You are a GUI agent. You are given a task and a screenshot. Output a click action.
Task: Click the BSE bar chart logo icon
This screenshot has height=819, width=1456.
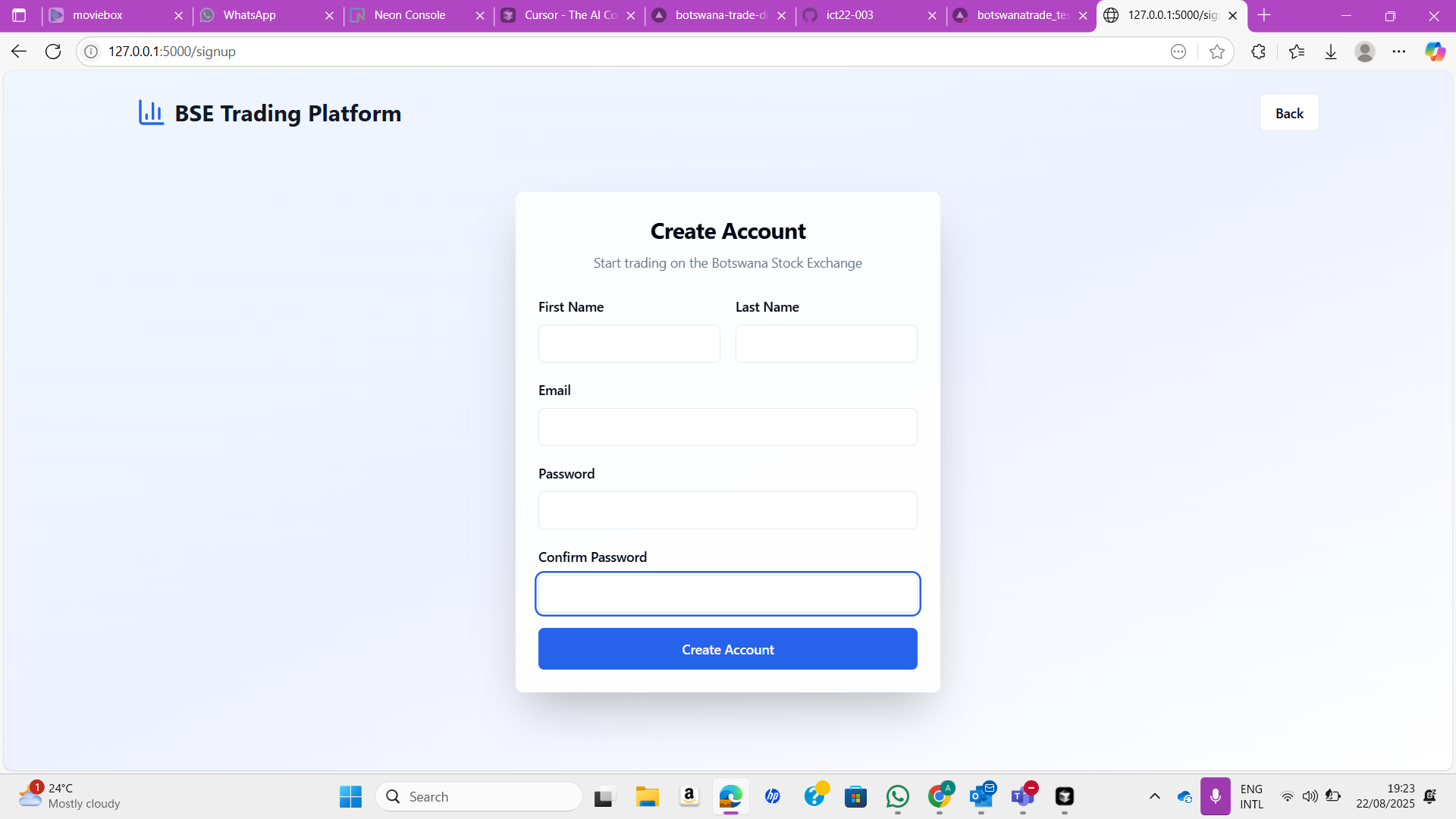tap(151, 112)
